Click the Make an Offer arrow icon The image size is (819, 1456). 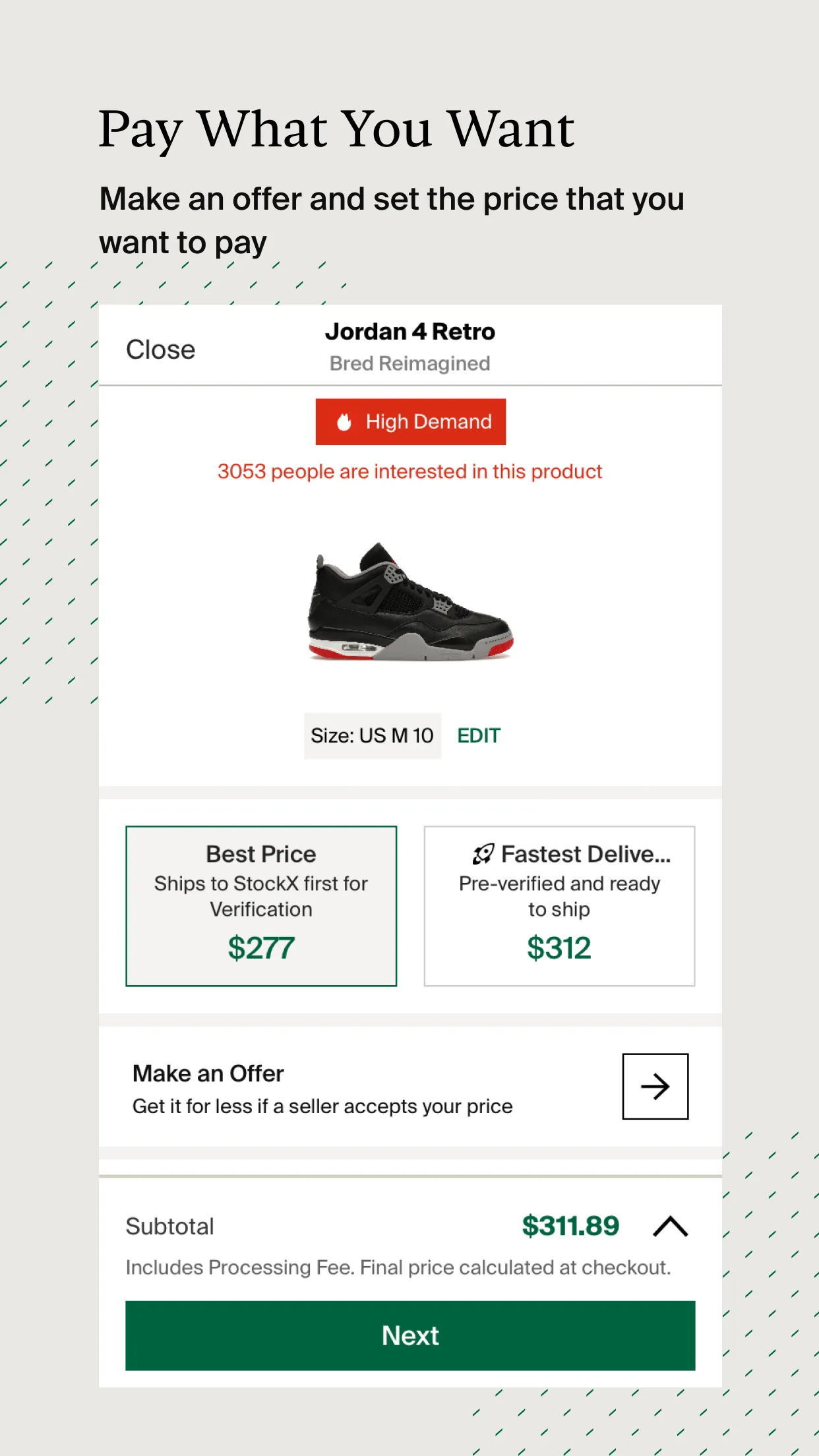click(655, 1086)
